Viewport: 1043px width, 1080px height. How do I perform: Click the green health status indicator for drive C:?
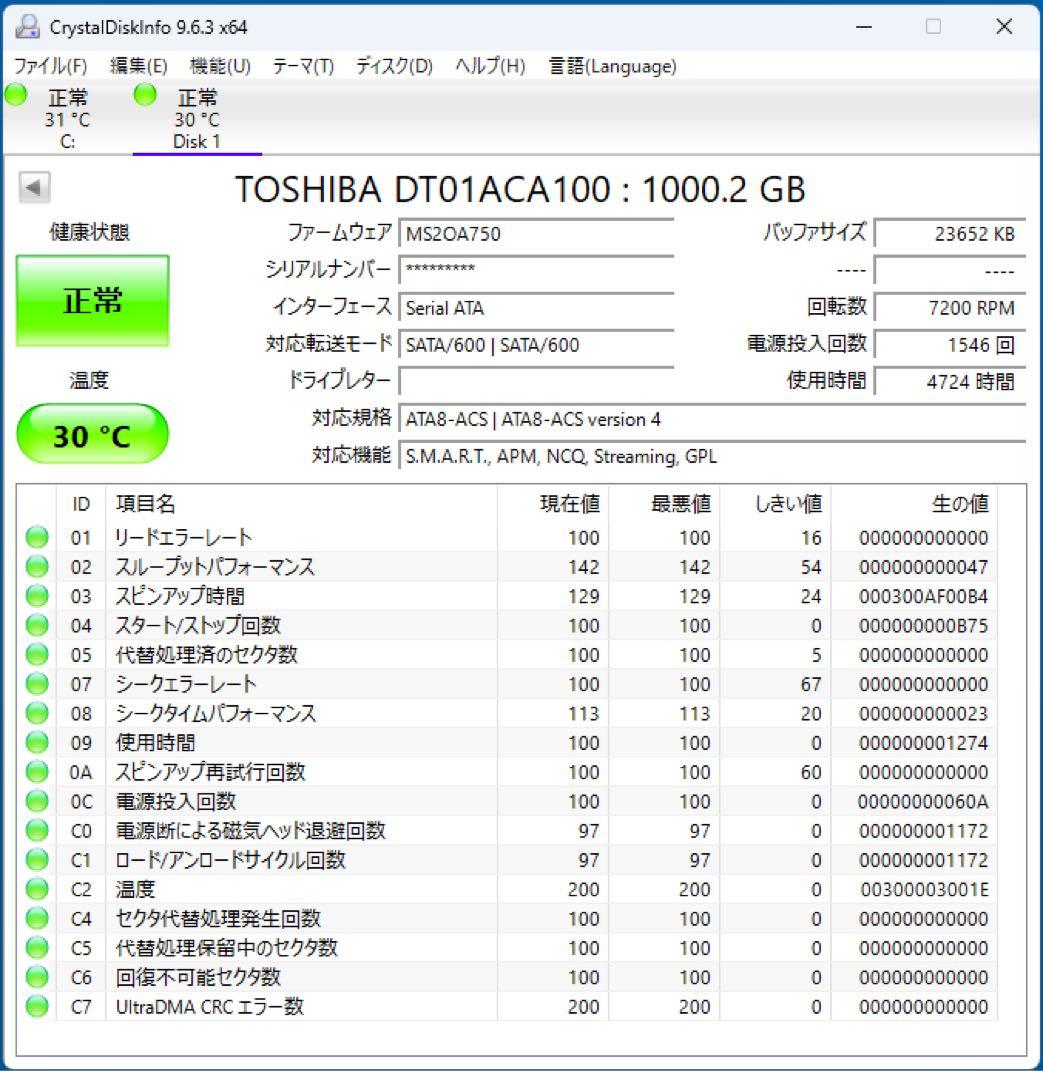coord(14,94)
